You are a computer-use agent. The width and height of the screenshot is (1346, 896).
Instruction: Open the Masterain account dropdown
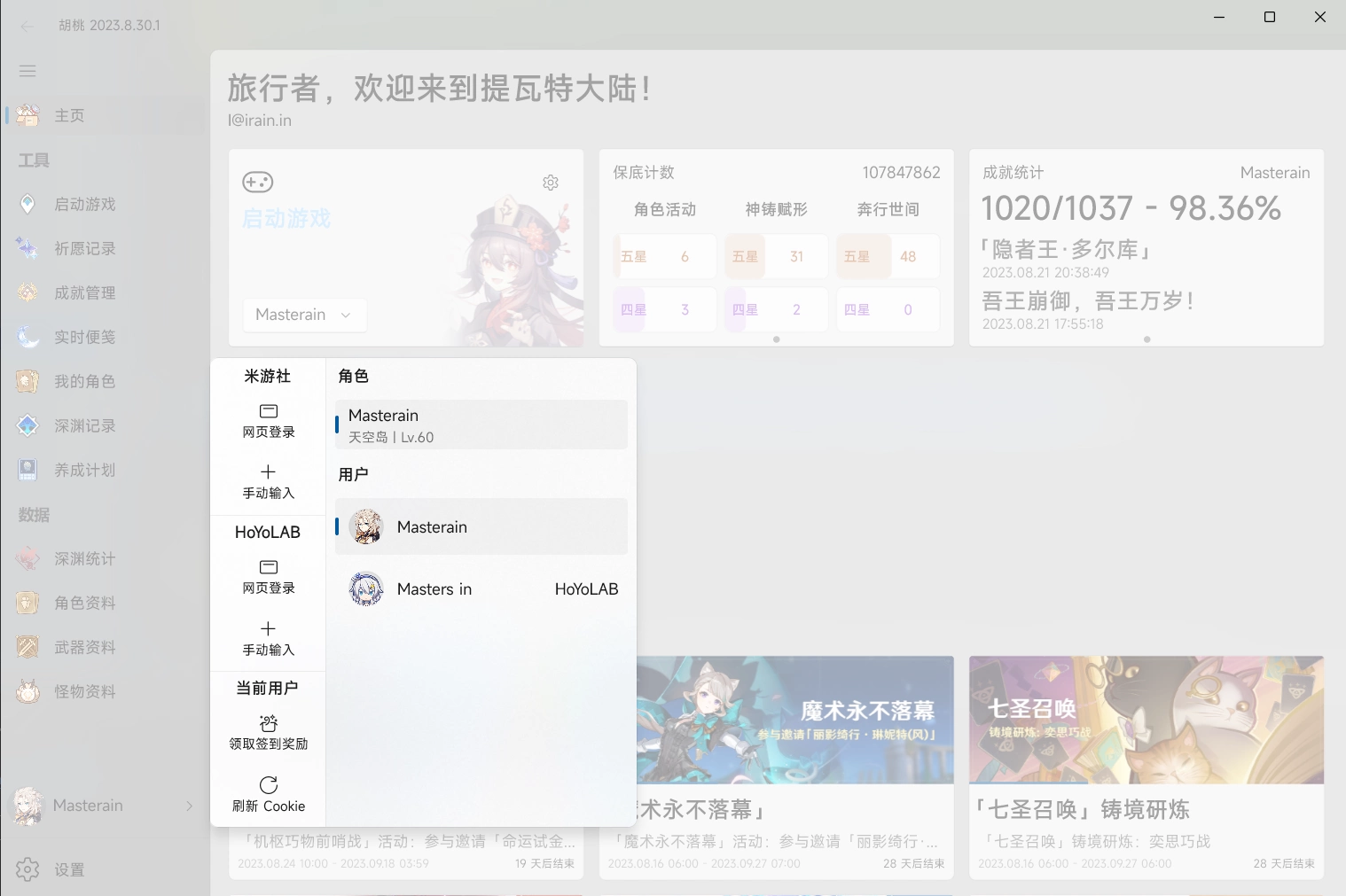(304, 315)
